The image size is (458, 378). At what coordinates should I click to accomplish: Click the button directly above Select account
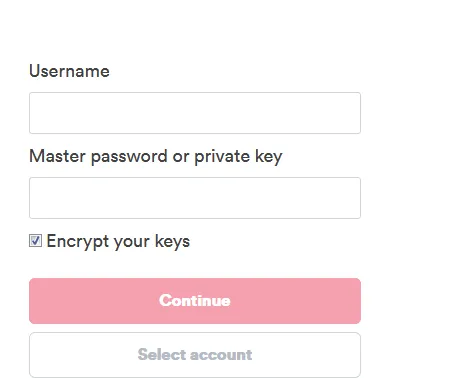coord(195,301)
